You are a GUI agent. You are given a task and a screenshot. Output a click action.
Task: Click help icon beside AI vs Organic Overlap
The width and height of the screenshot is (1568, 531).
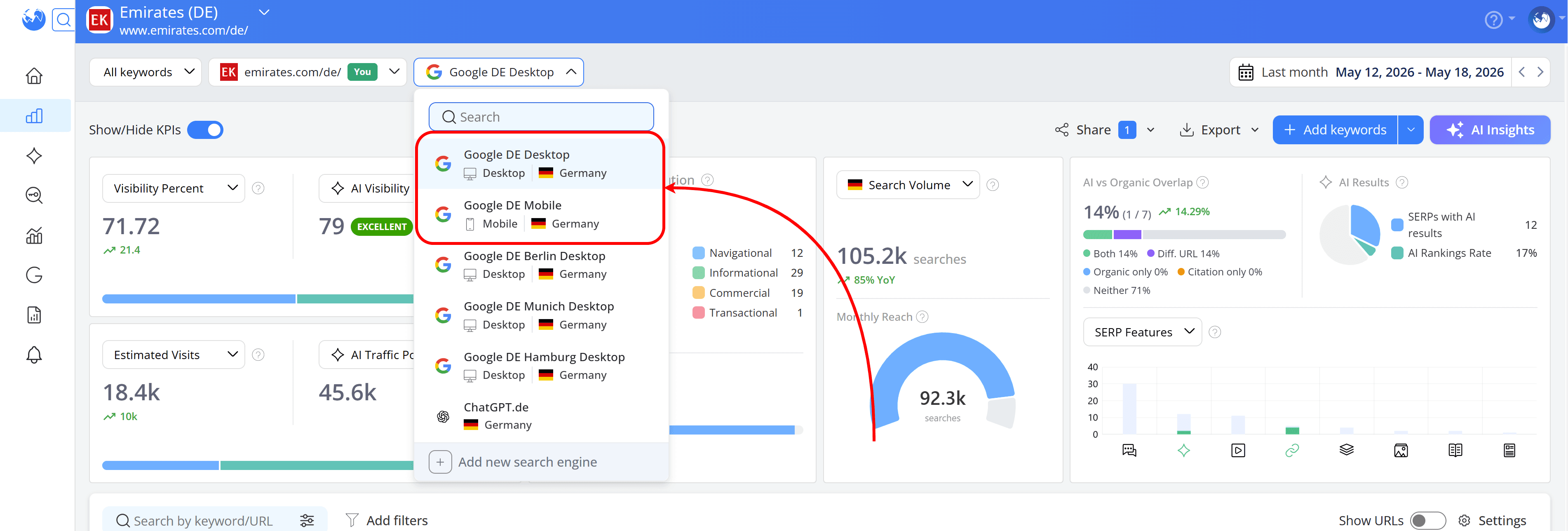point(1202,182)
